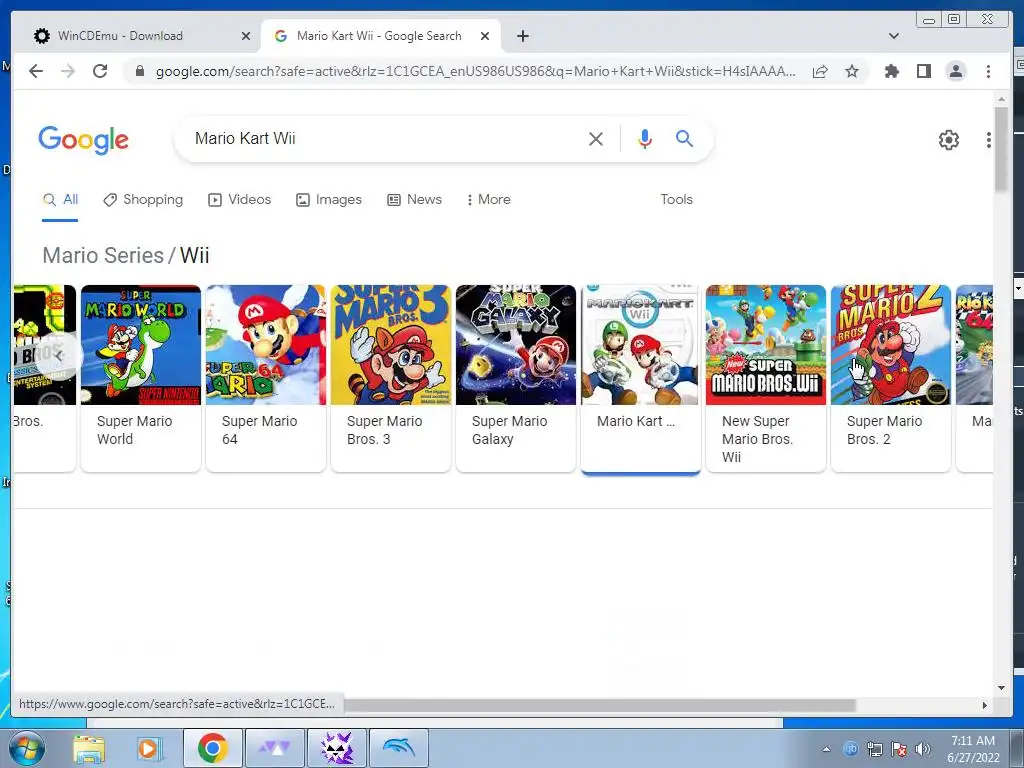The height and width of the screenshot is (768, 1024).
Task: Open media player from taskbar
Action: click(x=149, y=748)
